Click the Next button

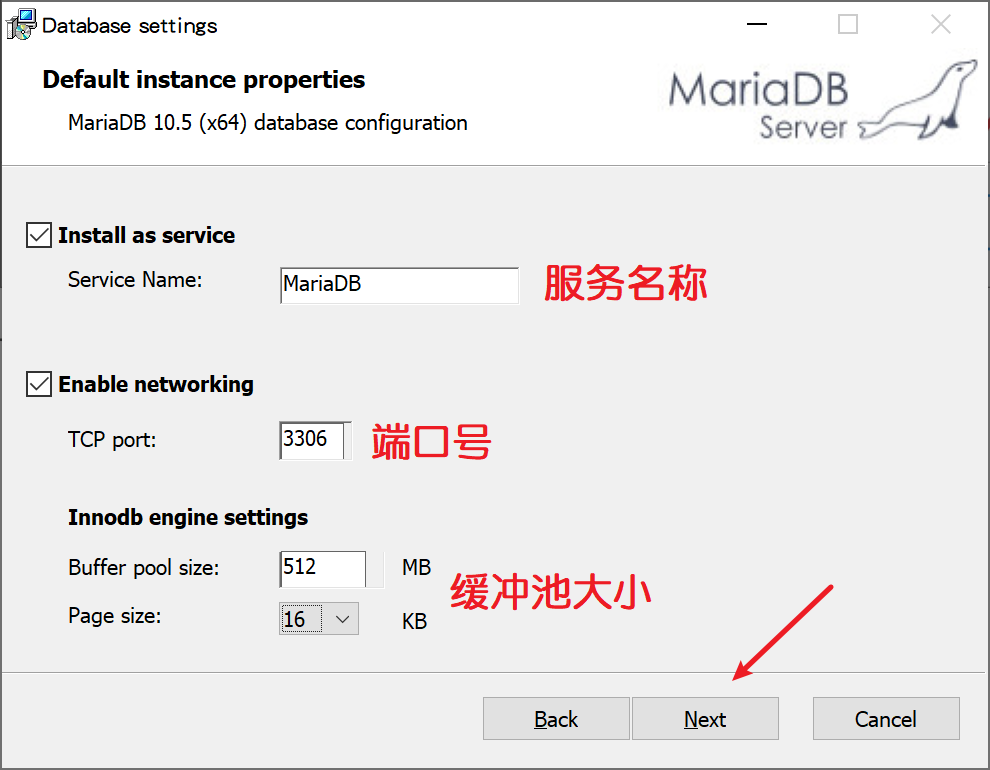[x=705, y=718]
